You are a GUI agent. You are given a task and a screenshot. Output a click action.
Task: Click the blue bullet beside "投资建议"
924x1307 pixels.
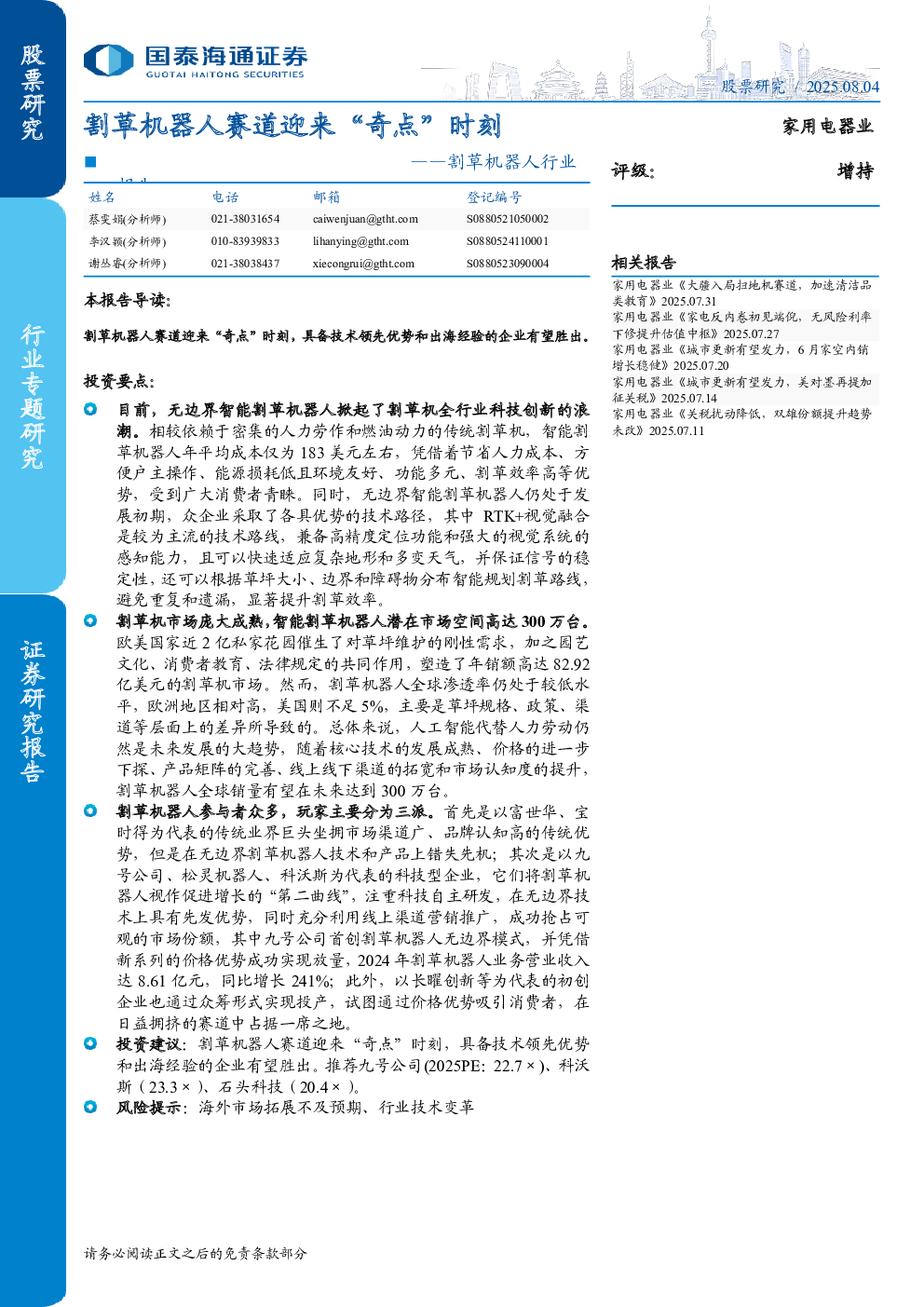(x=90, y=1043)
